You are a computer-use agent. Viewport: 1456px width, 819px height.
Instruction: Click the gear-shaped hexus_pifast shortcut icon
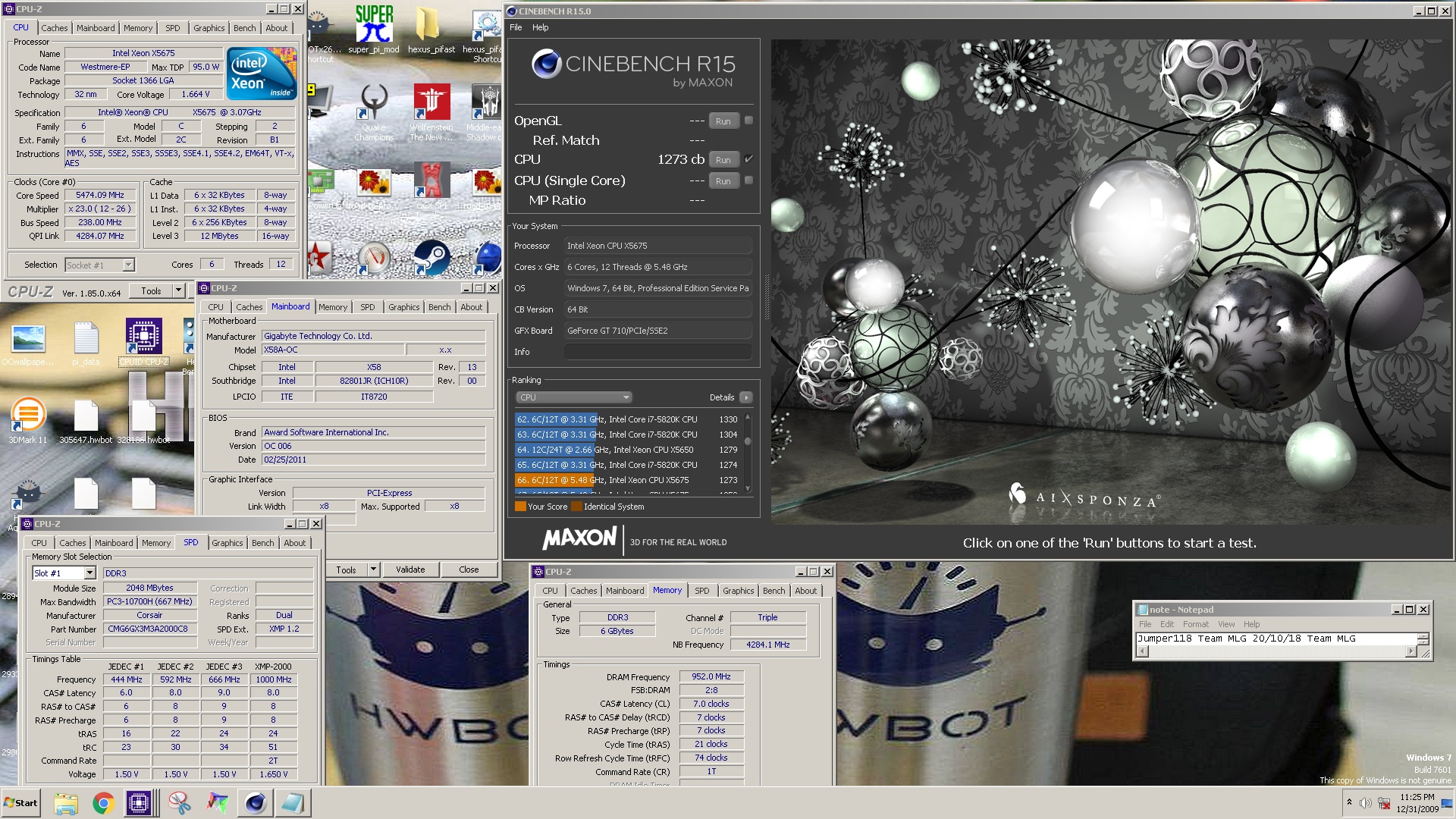click(x=486, y=30)
